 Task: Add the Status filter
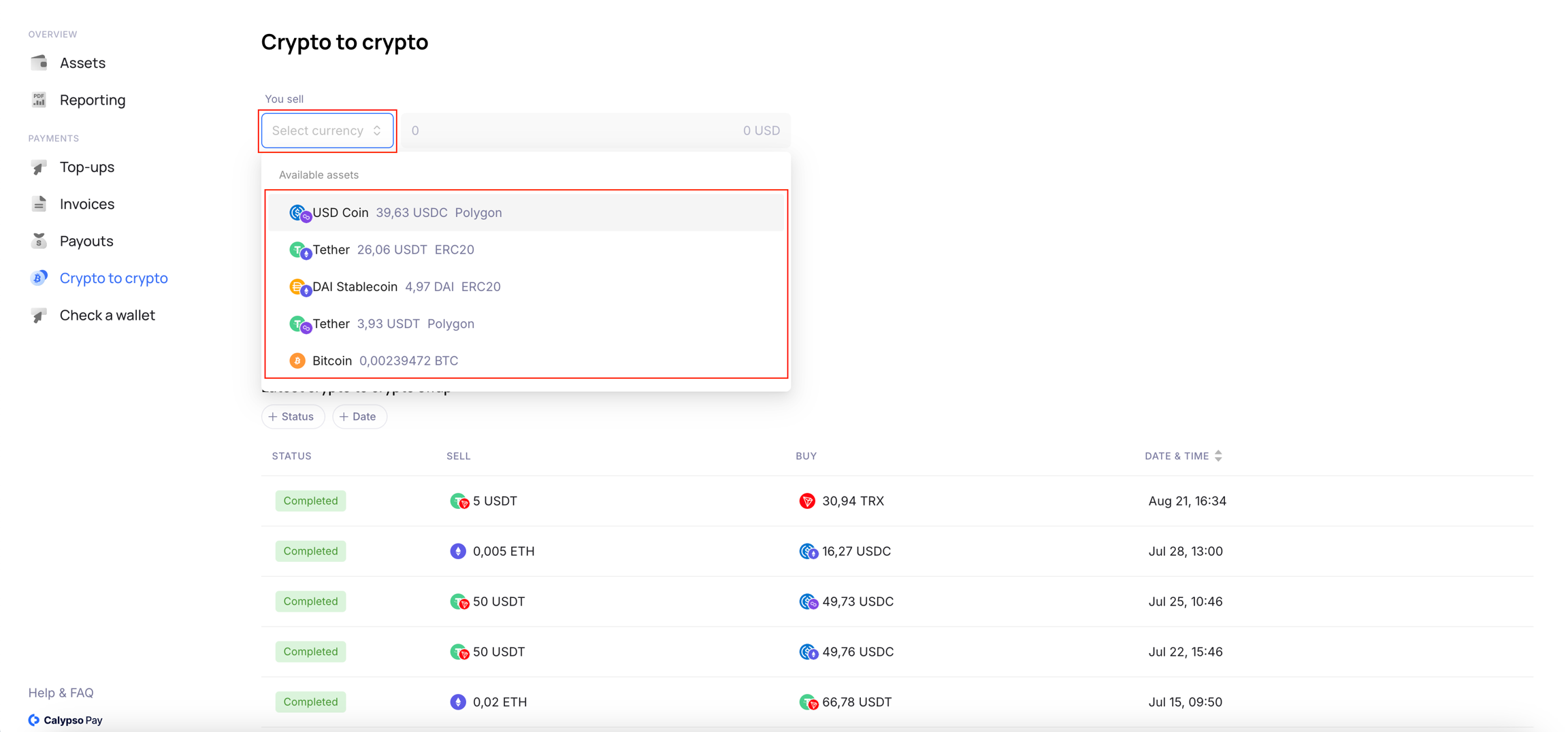(292, 416)
